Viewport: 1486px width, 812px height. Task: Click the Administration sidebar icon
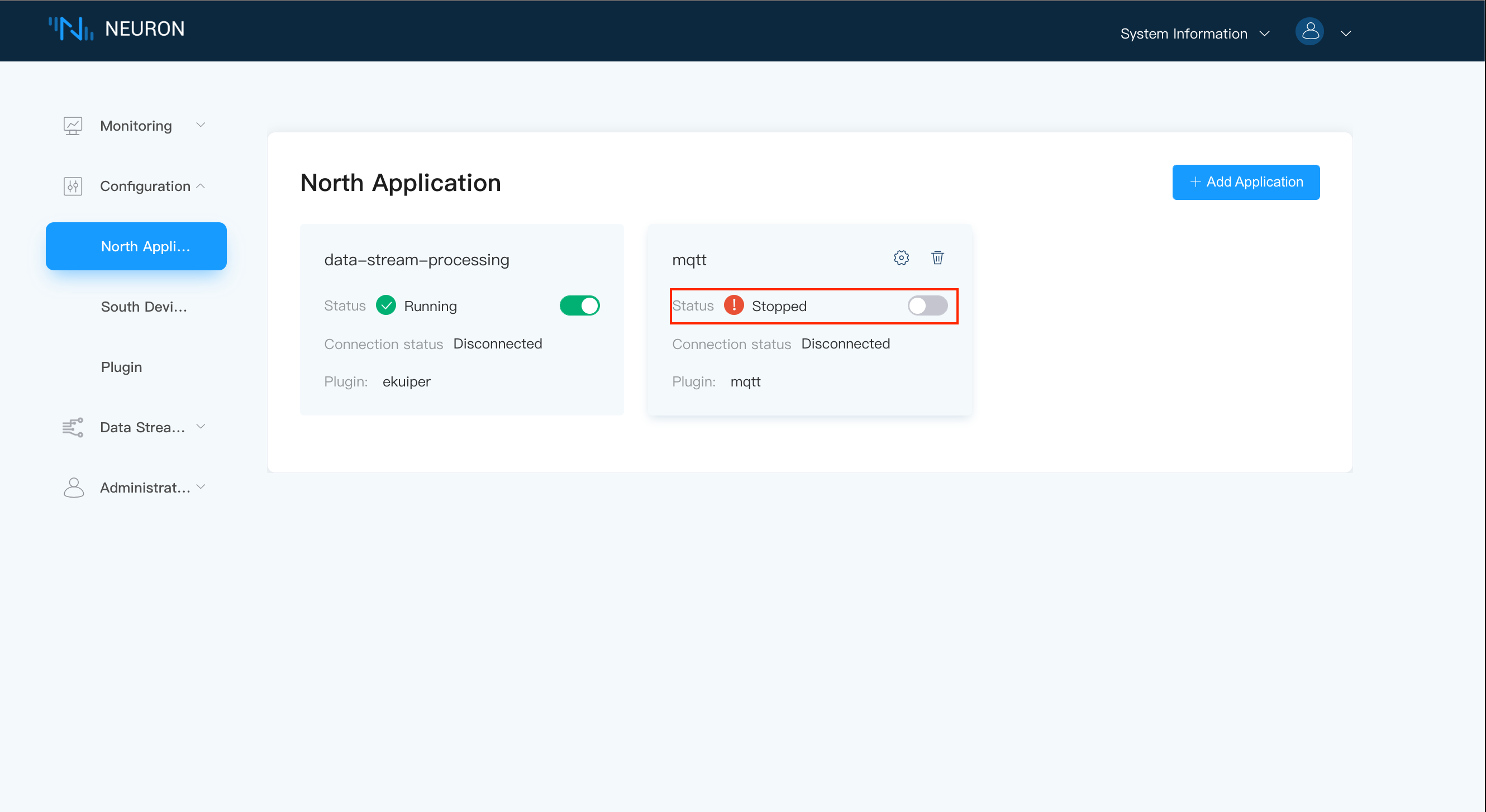click(x=76, y=487)
